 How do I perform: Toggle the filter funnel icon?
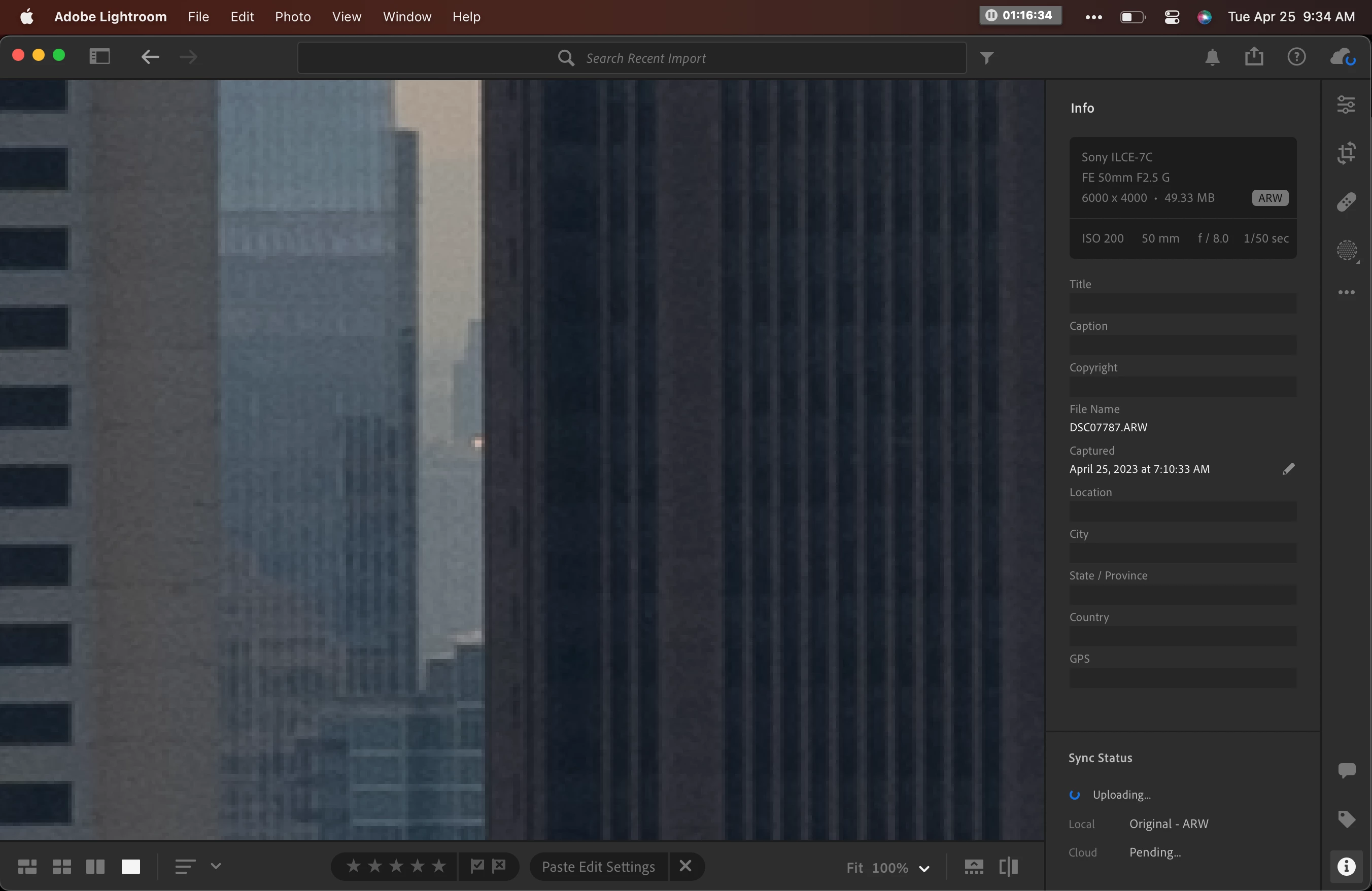point(986,58)
